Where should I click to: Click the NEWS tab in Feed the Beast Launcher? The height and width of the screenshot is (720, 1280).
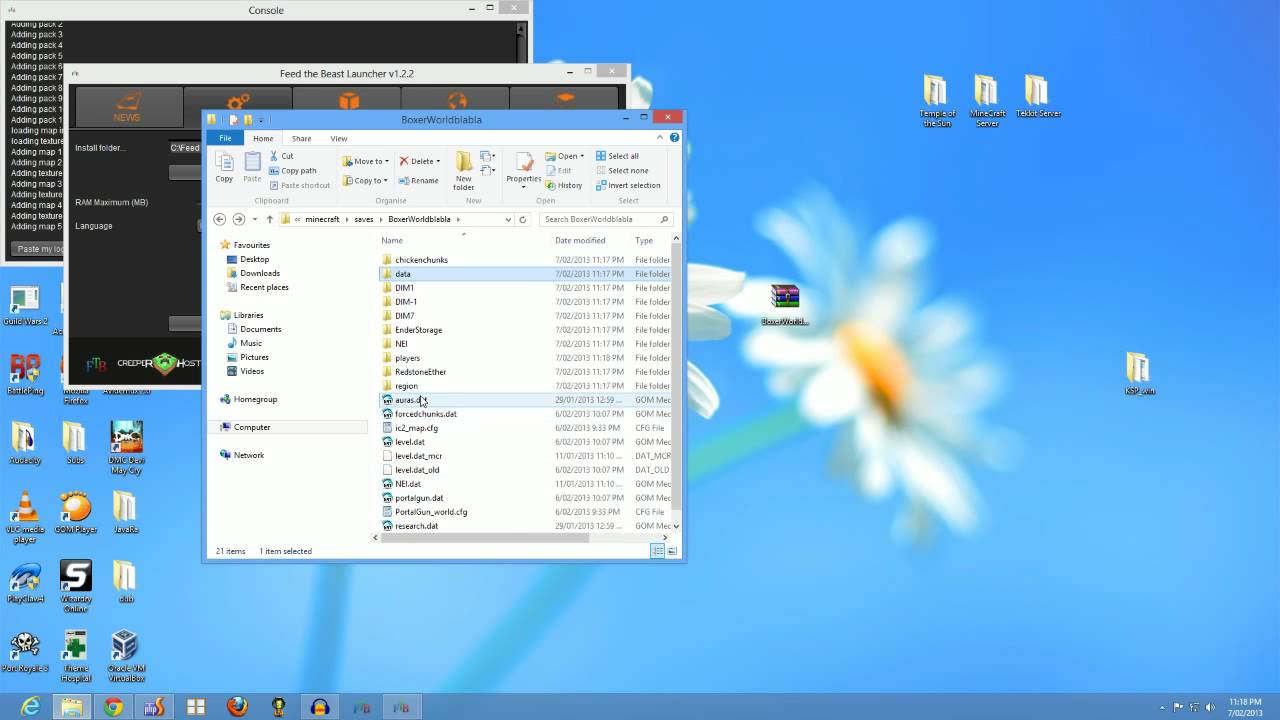[x=127, y=107]
